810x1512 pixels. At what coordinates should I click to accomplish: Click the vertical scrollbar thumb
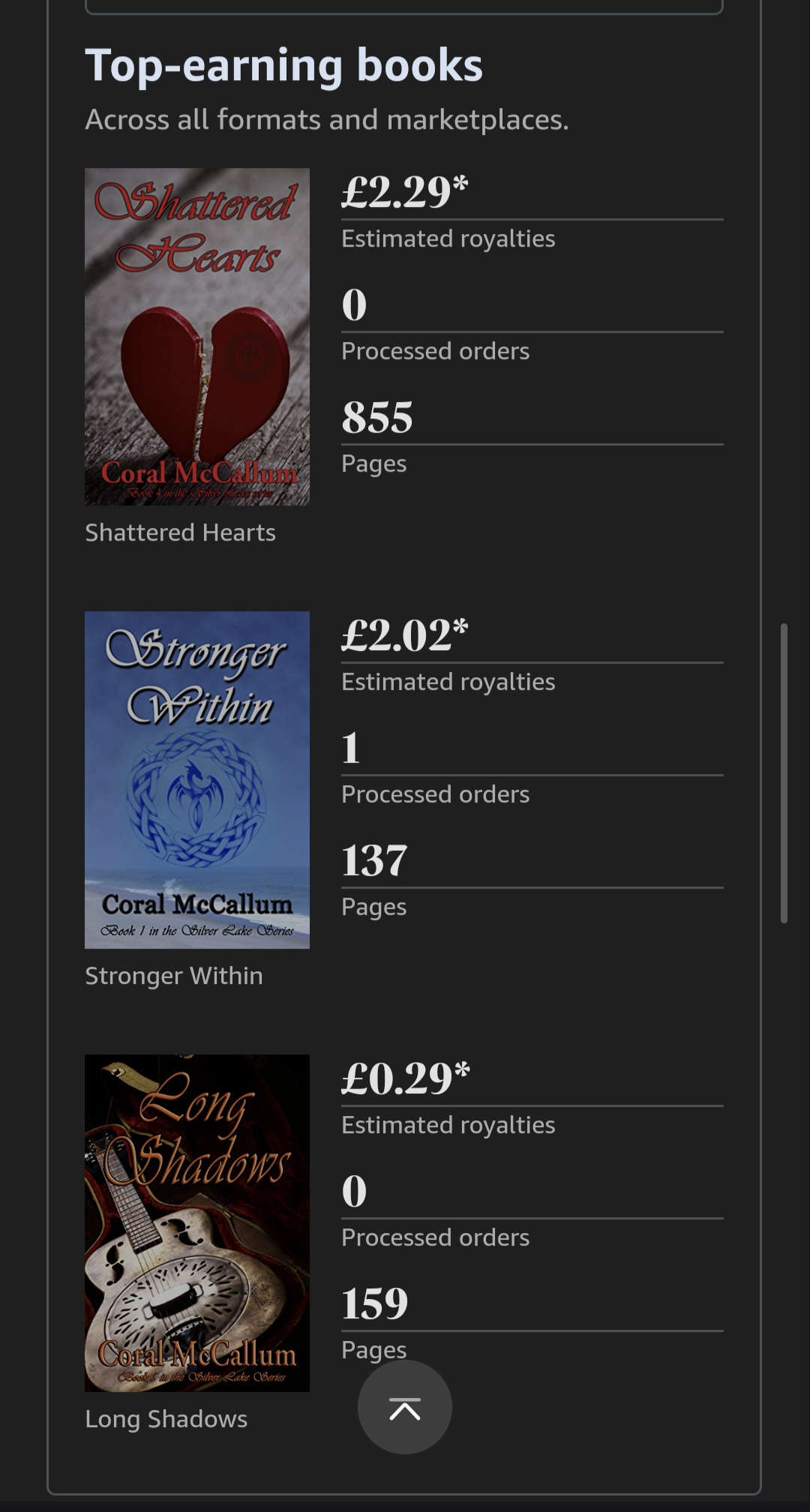click(784, 772)
